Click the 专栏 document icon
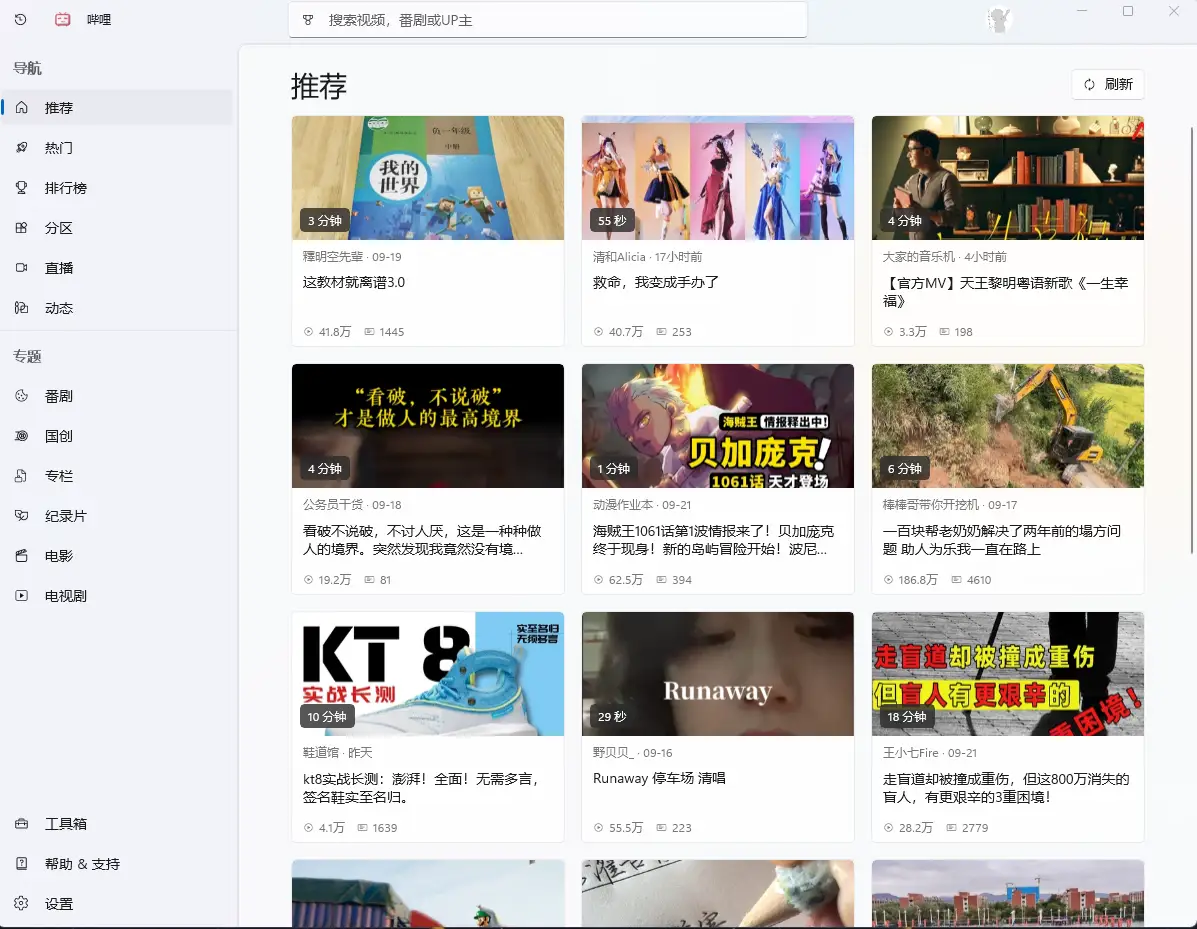This screenshot has width=1197, height=929. [x=21, y=476]
